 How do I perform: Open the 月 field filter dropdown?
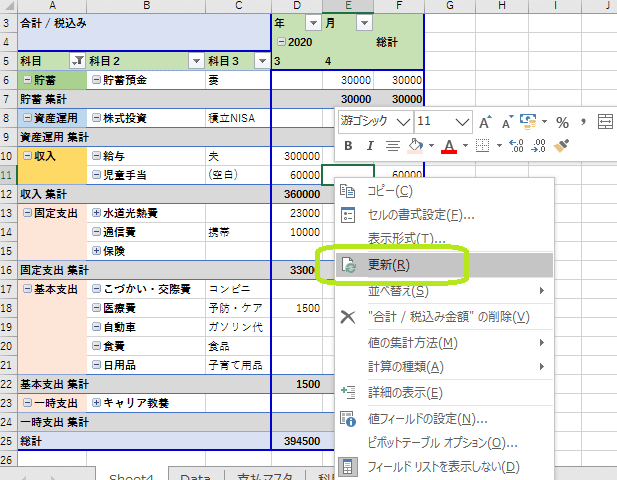coord(364,23)
